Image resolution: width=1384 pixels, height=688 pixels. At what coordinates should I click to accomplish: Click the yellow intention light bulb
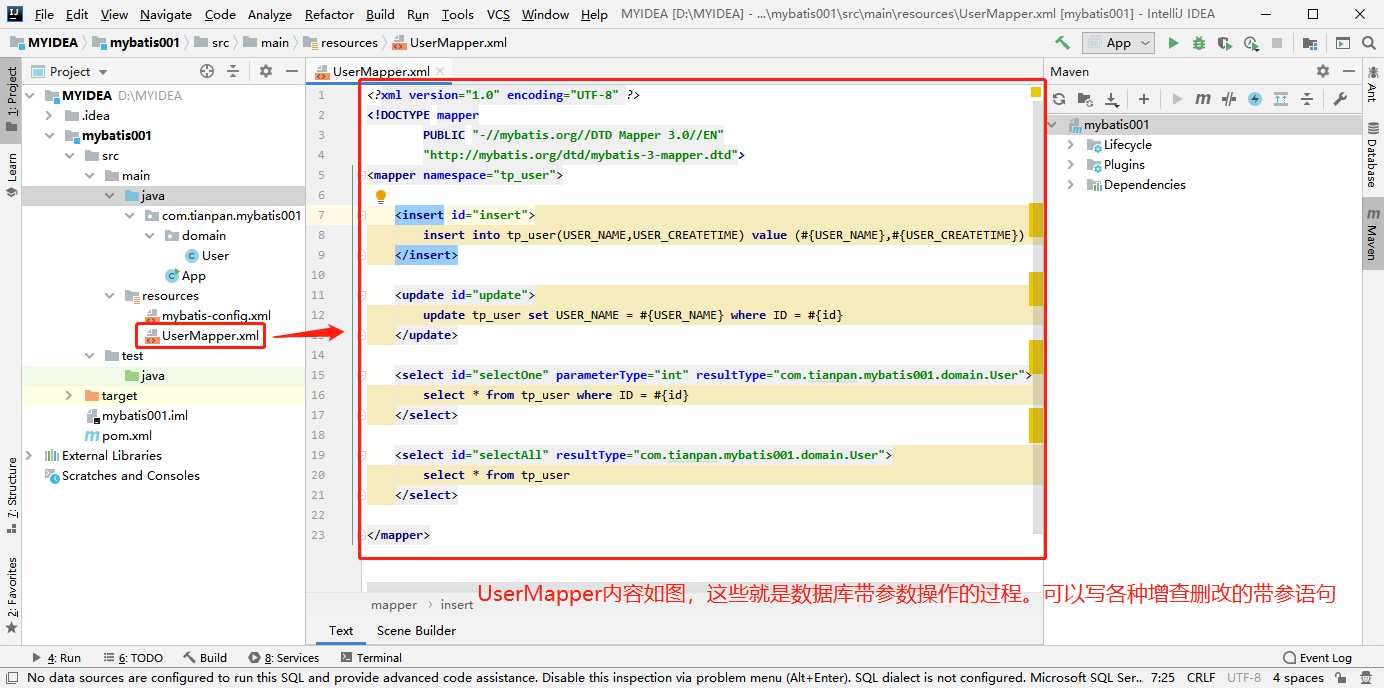380,196
